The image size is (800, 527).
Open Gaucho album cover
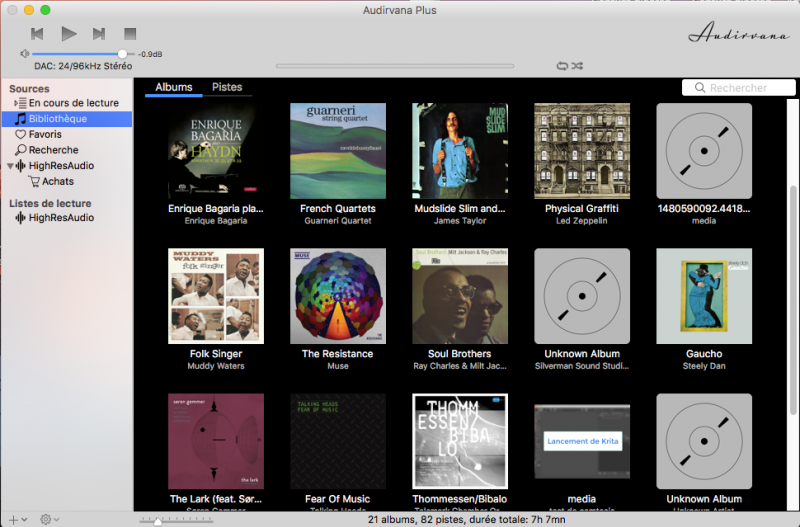(x=704, y=296)
